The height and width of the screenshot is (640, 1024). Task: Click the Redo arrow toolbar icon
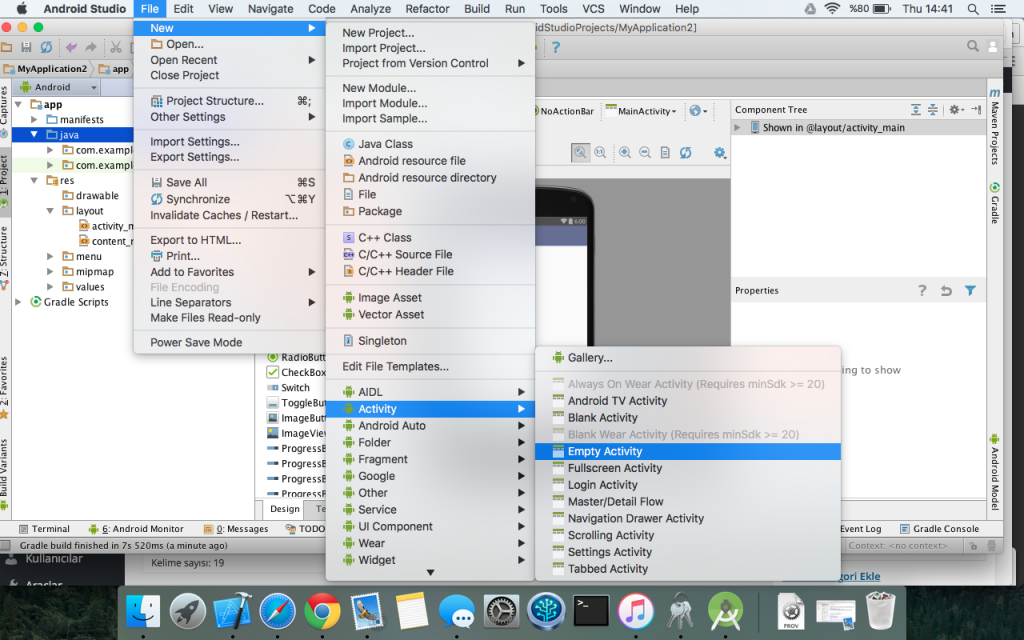tap(91, 47)
